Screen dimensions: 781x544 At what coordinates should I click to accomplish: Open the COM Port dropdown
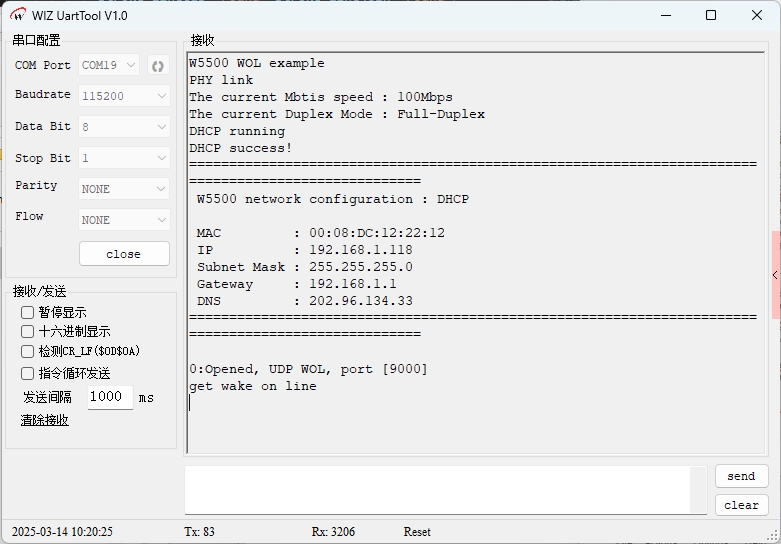(109, 66)
